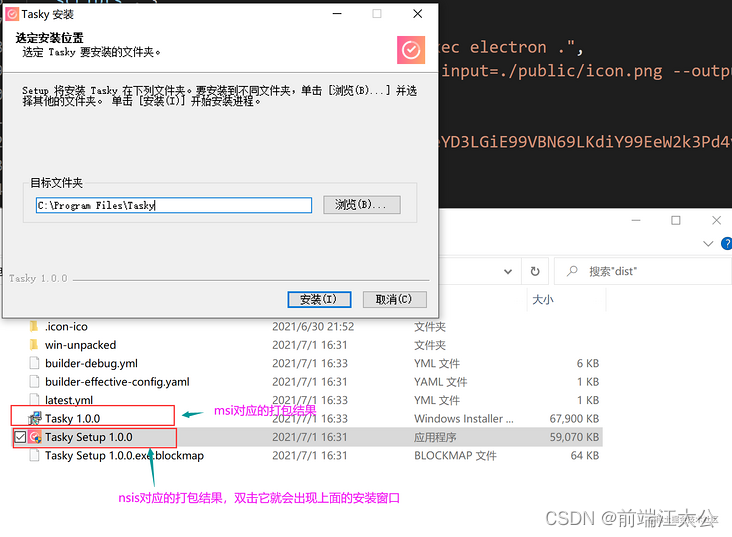
Task: Click the Tasky logo in installer header
Action: [x=411, y=50]
